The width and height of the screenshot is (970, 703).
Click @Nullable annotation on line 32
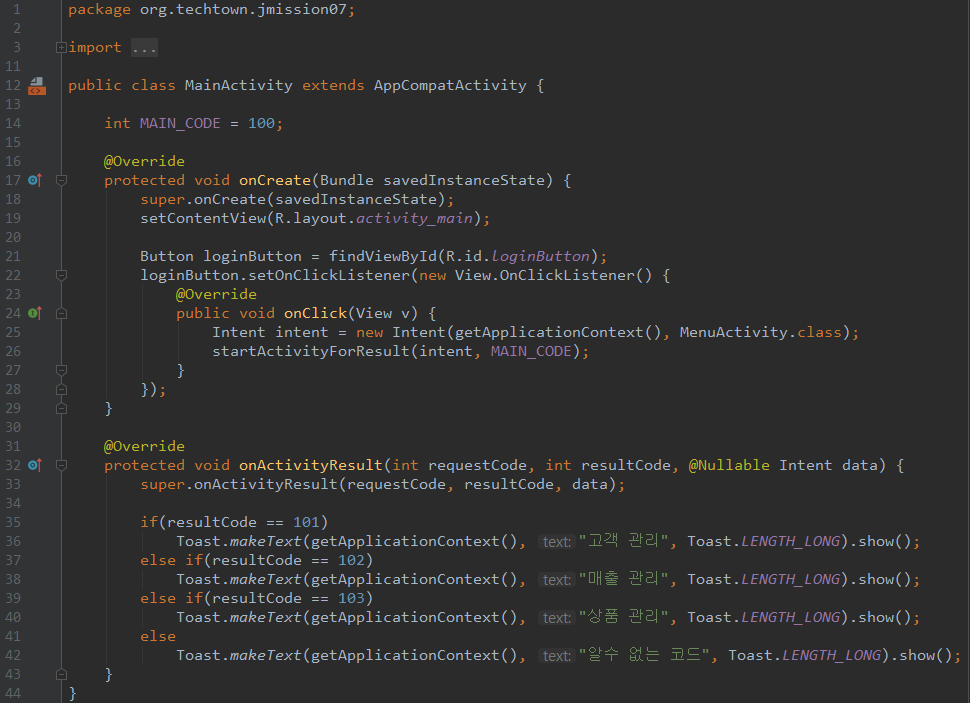coord(729,465)
